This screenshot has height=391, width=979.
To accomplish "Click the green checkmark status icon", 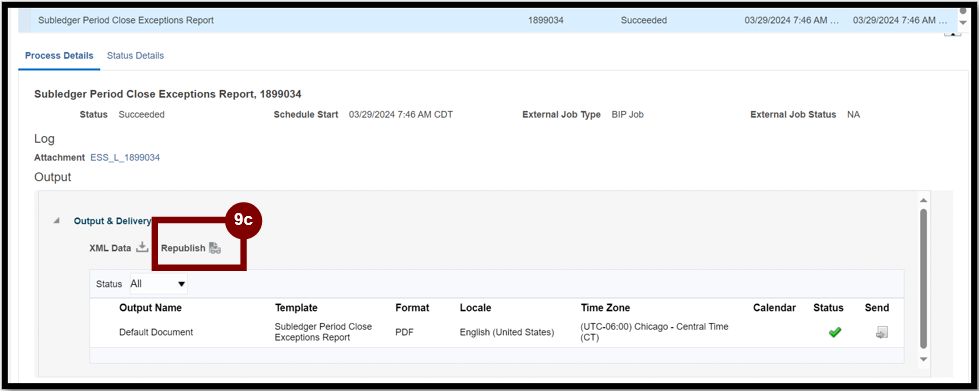I will pos(835,333).
